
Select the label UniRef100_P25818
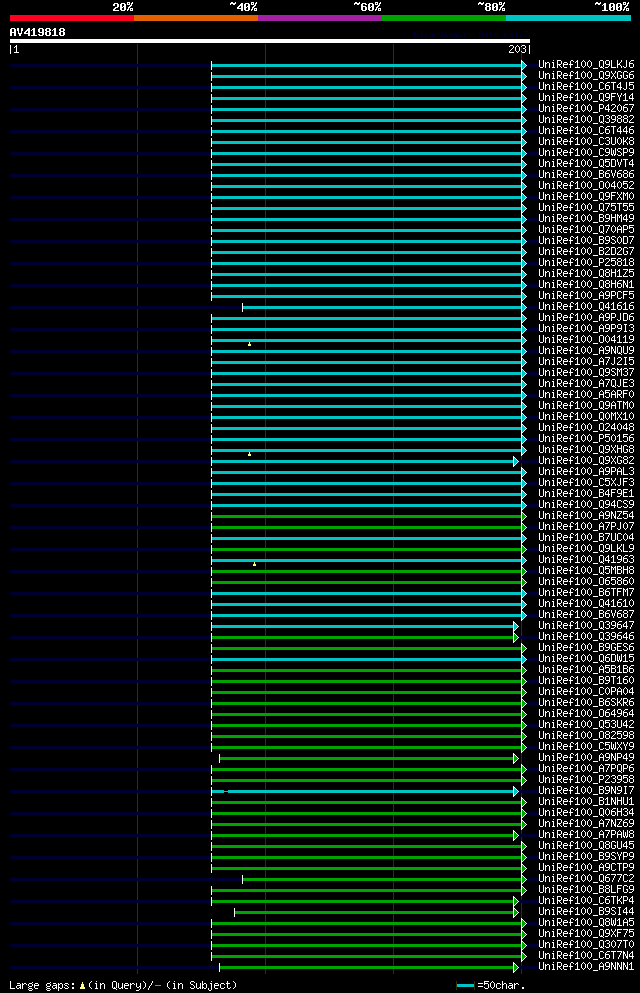(x=586, y=263)
